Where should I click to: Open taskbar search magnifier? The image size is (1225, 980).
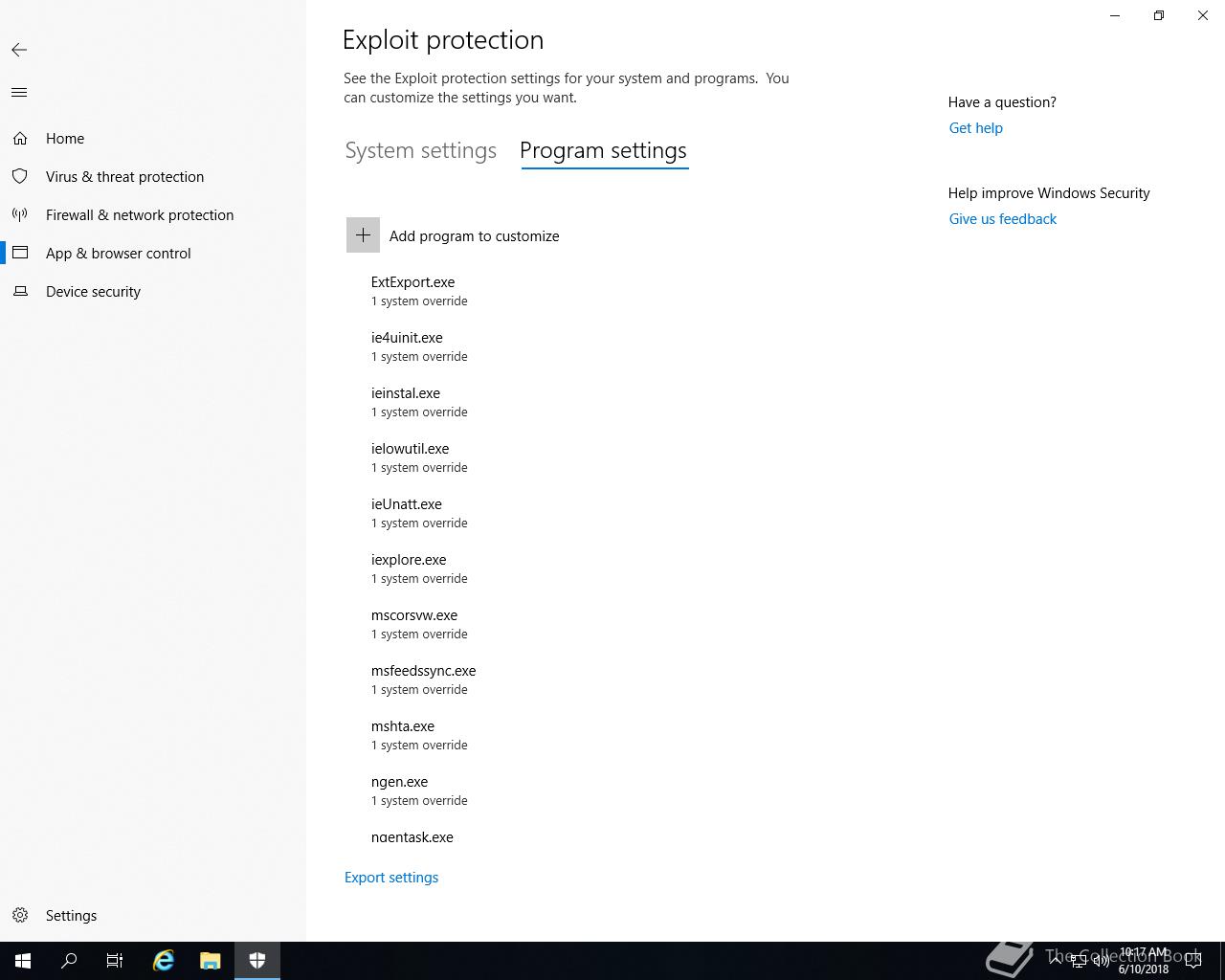click(69, 961)
